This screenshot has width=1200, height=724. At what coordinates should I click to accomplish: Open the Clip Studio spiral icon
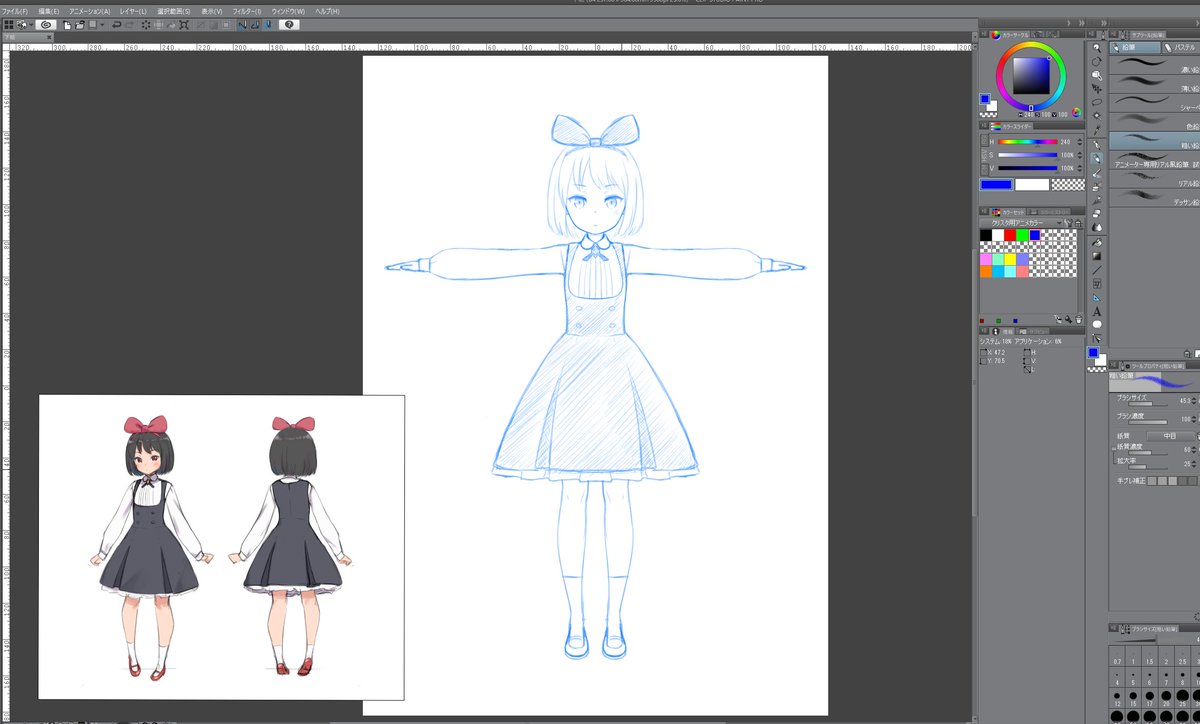46,25
